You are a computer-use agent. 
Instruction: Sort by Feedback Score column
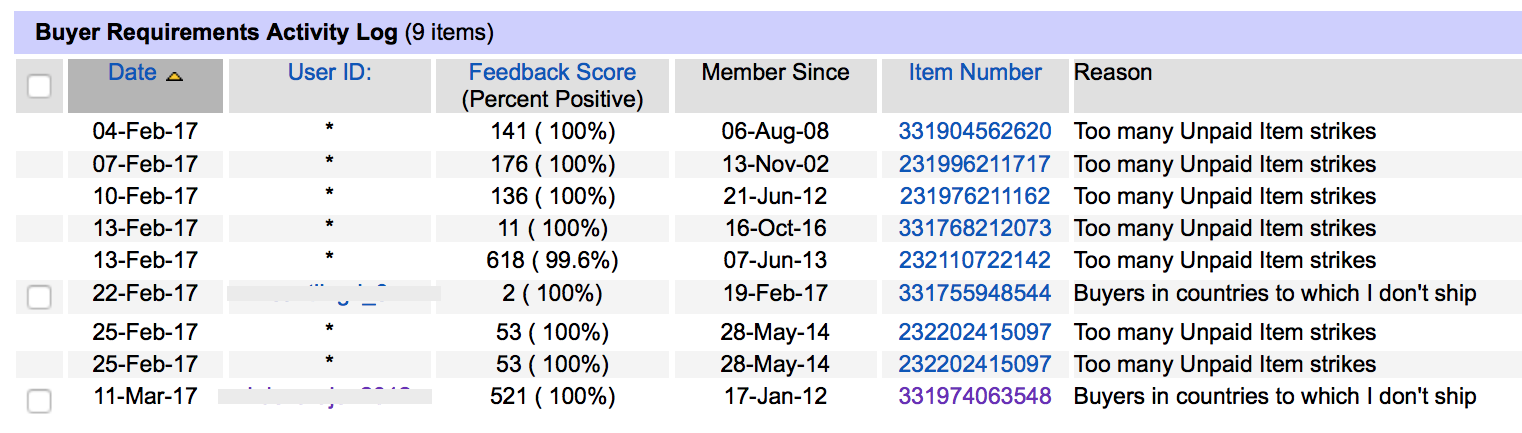coord(552,72)
